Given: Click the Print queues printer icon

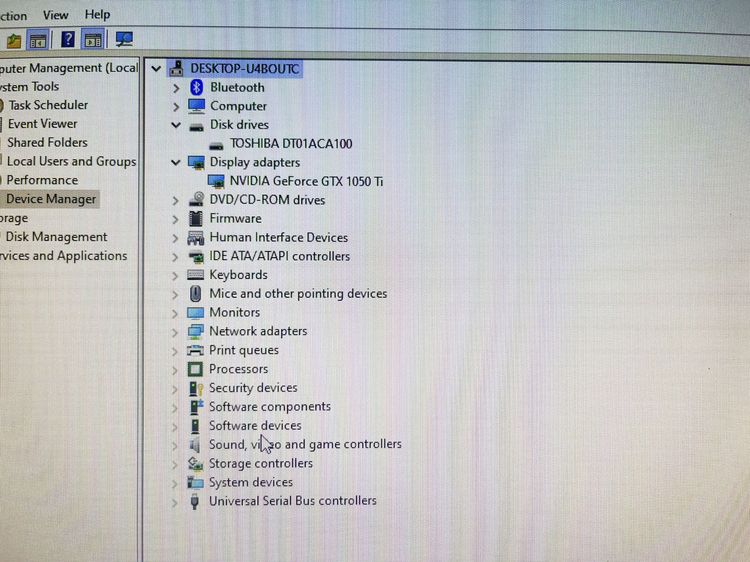Looking at the screenshot, I should click(195, 351).
